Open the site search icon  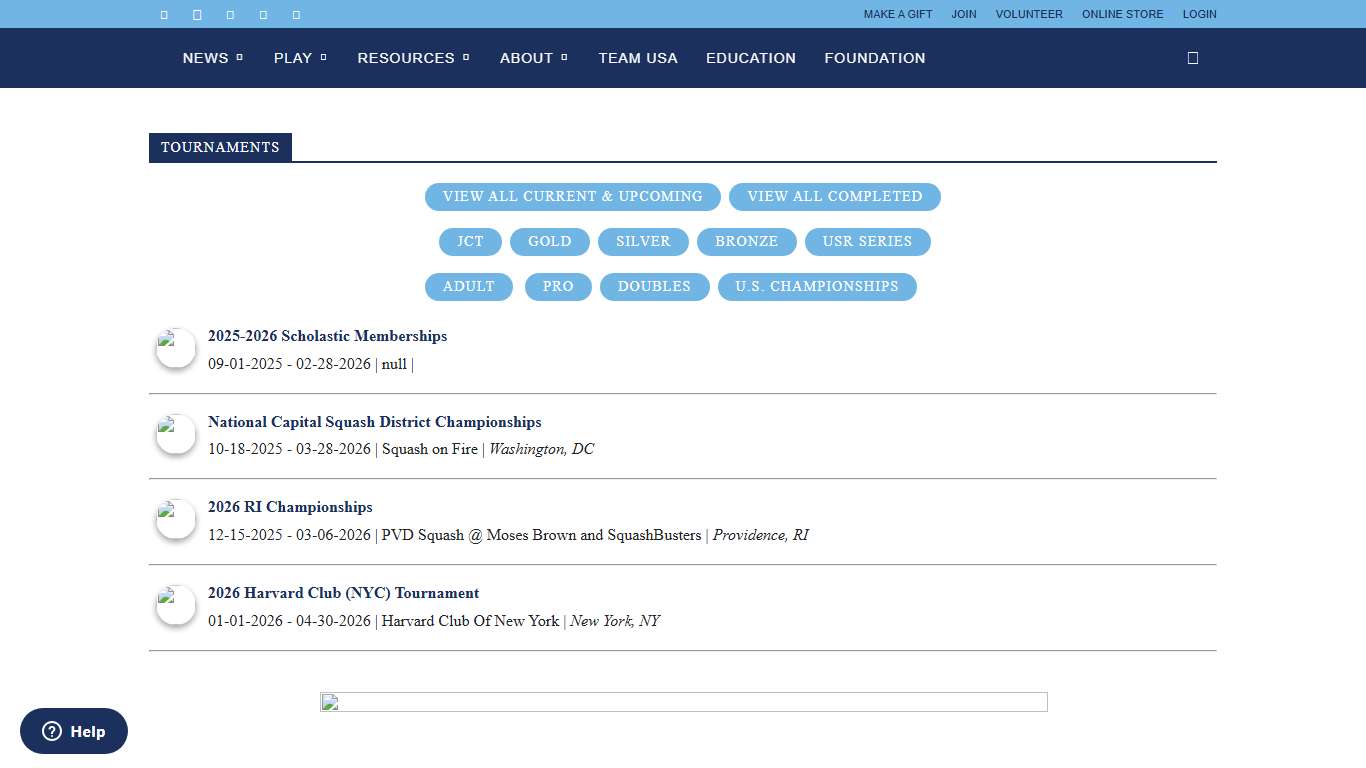coord(1192,58)
